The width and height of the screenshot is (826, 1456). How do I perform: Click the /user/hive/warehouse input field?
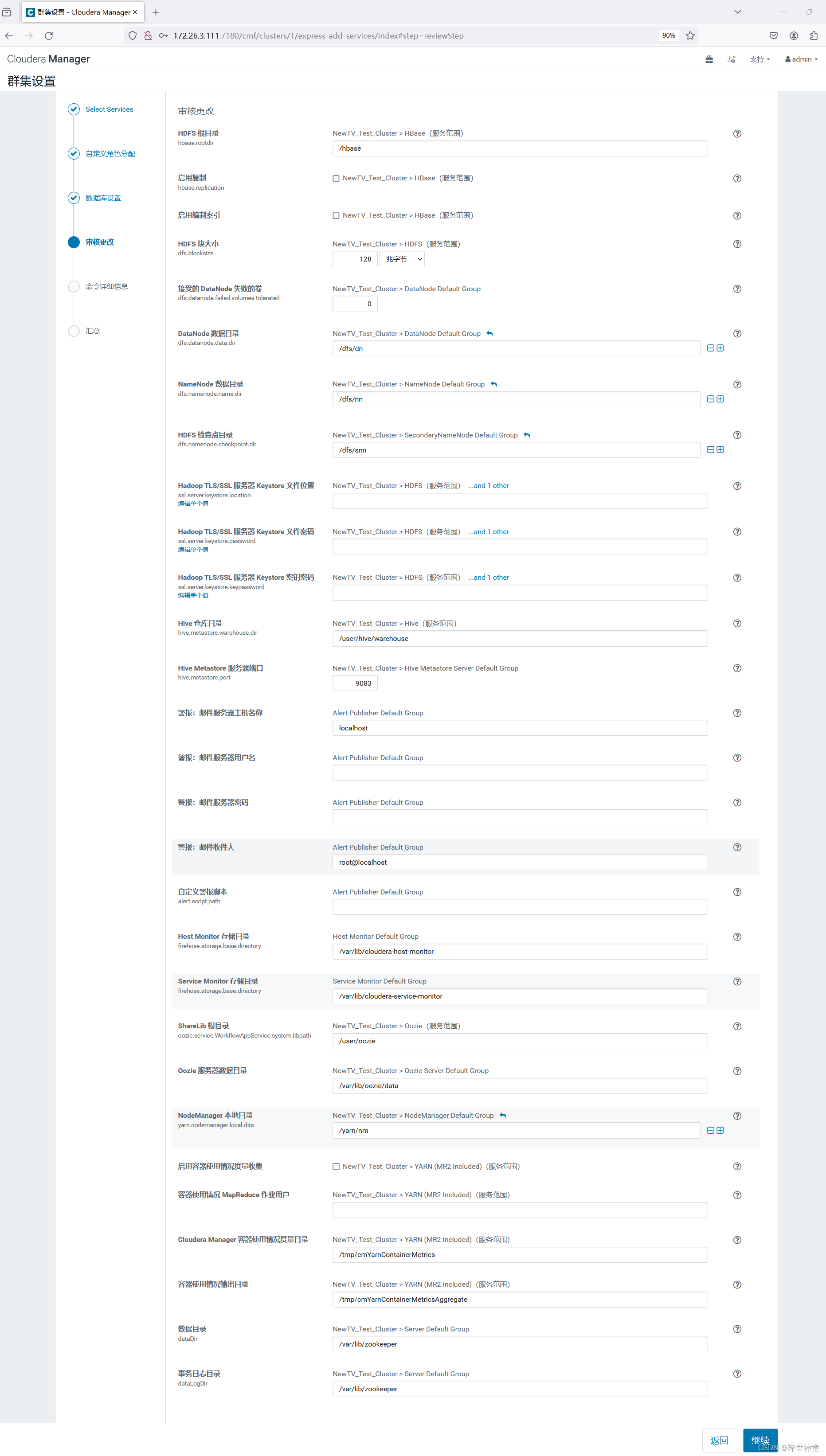pos(520,639)
